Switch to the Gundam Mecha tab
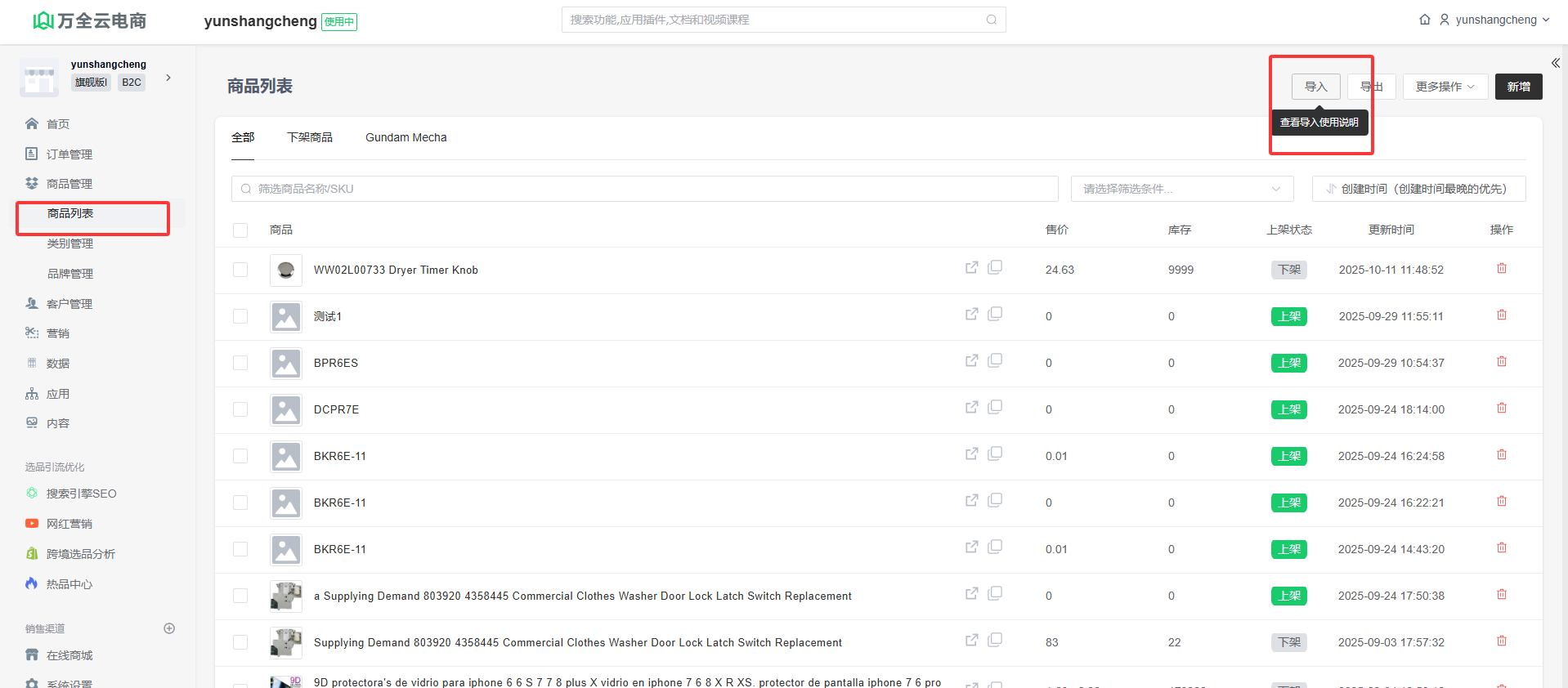Screen dimensions: 1568x688 [405, 137]
